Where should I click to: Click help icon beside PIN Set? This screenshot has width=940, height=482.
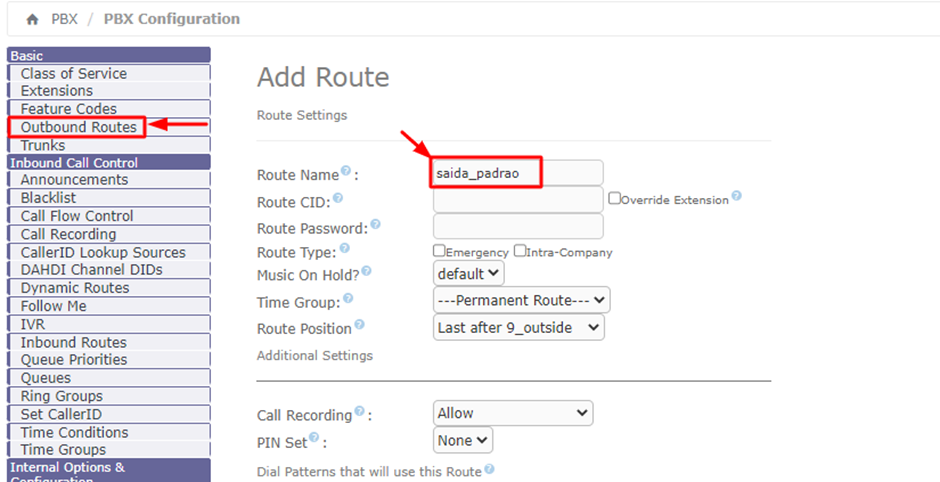pos(314,438)
